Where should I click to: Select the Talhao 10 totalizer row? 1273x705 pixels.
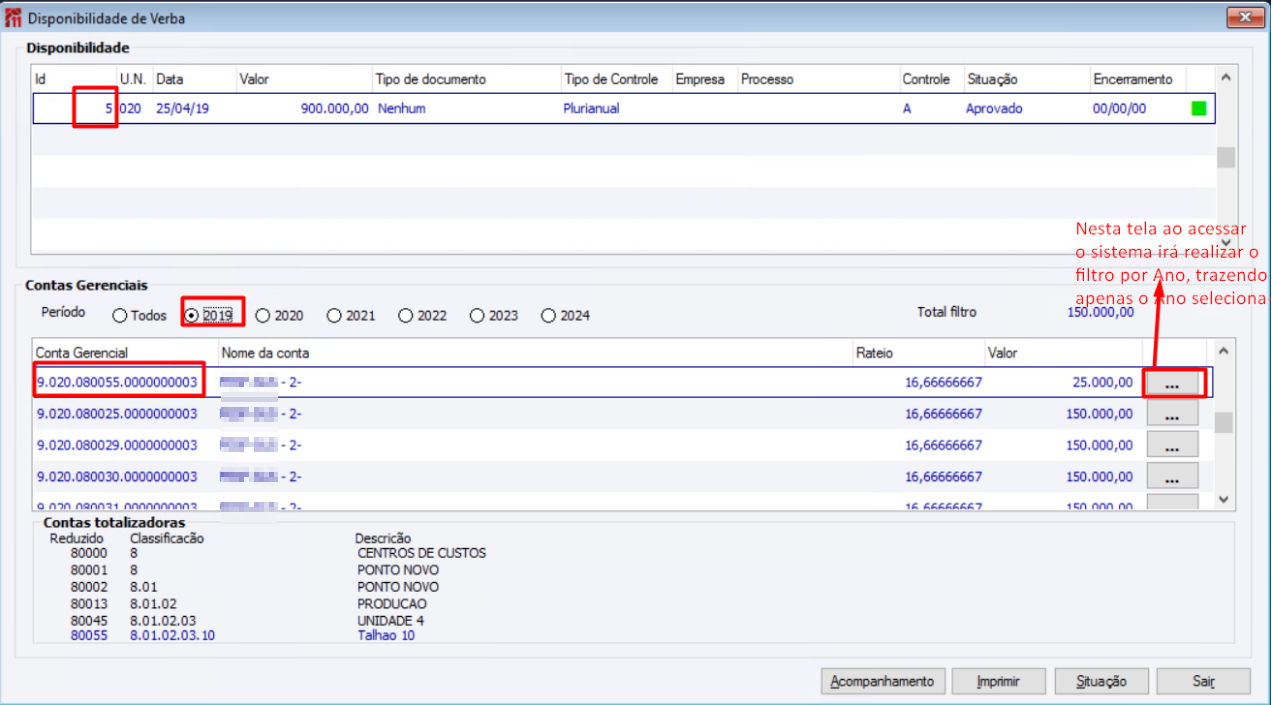tap(386, 635)
